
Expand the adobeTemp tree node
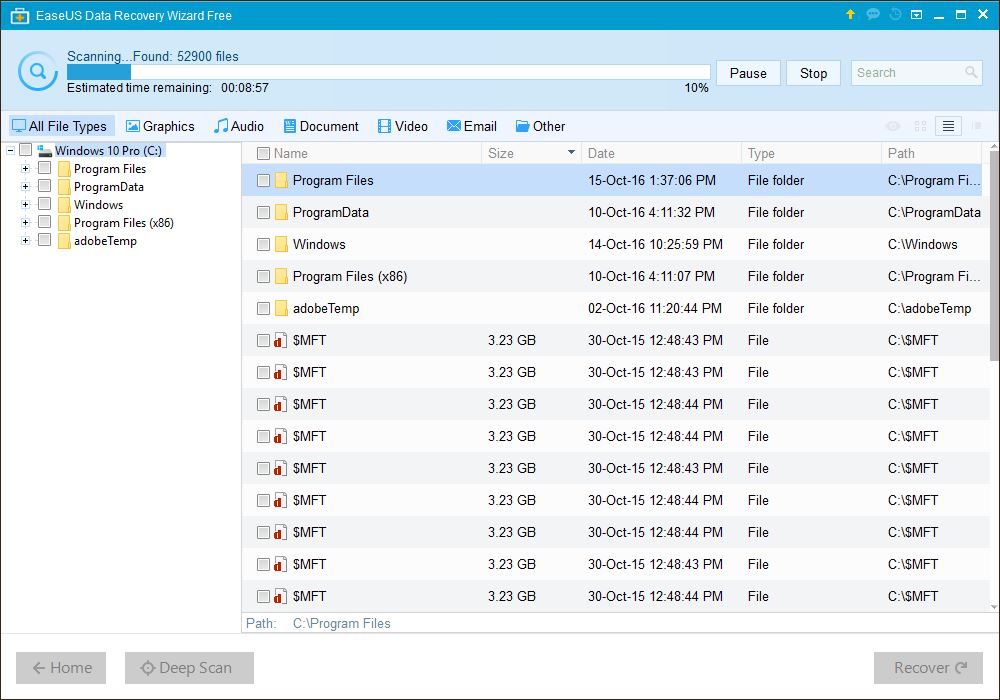tap(26, 241)
